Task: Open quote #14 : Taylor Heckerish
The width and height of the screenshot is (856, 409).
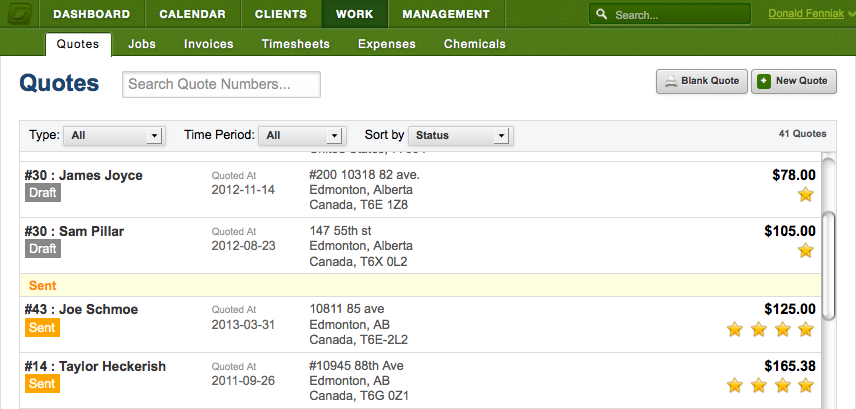Action: 95,366
